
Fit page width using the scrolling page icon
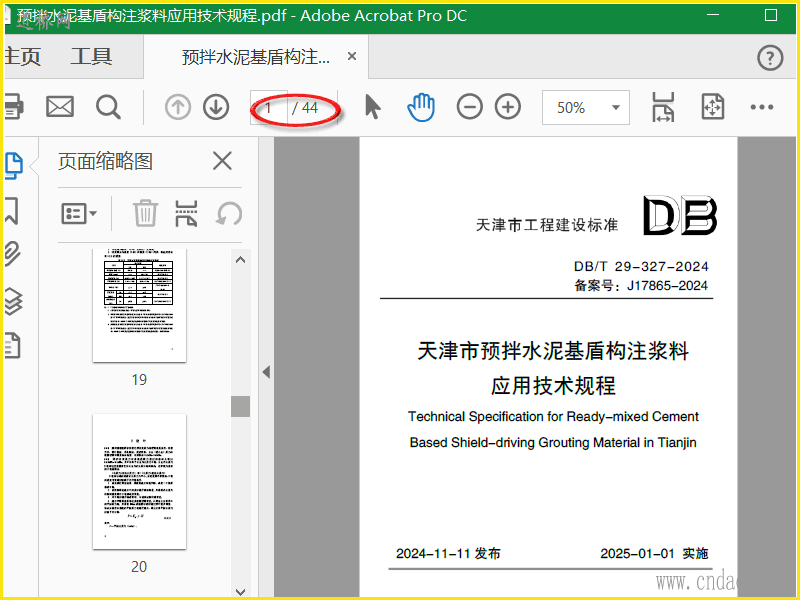[x=663, y=107]
